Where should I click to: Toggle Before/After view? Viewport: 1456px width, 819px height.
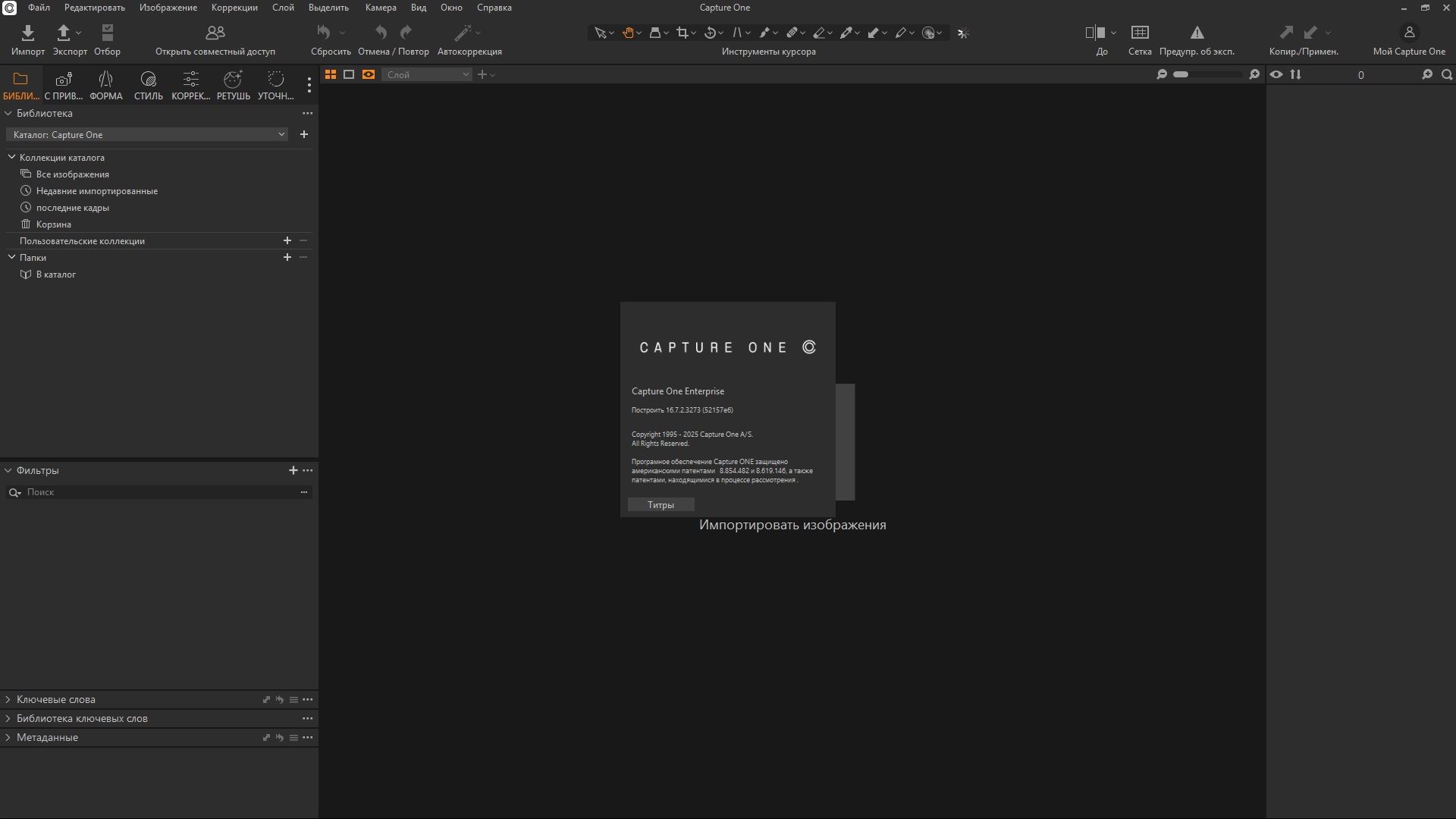click(x=1095, y=33)
